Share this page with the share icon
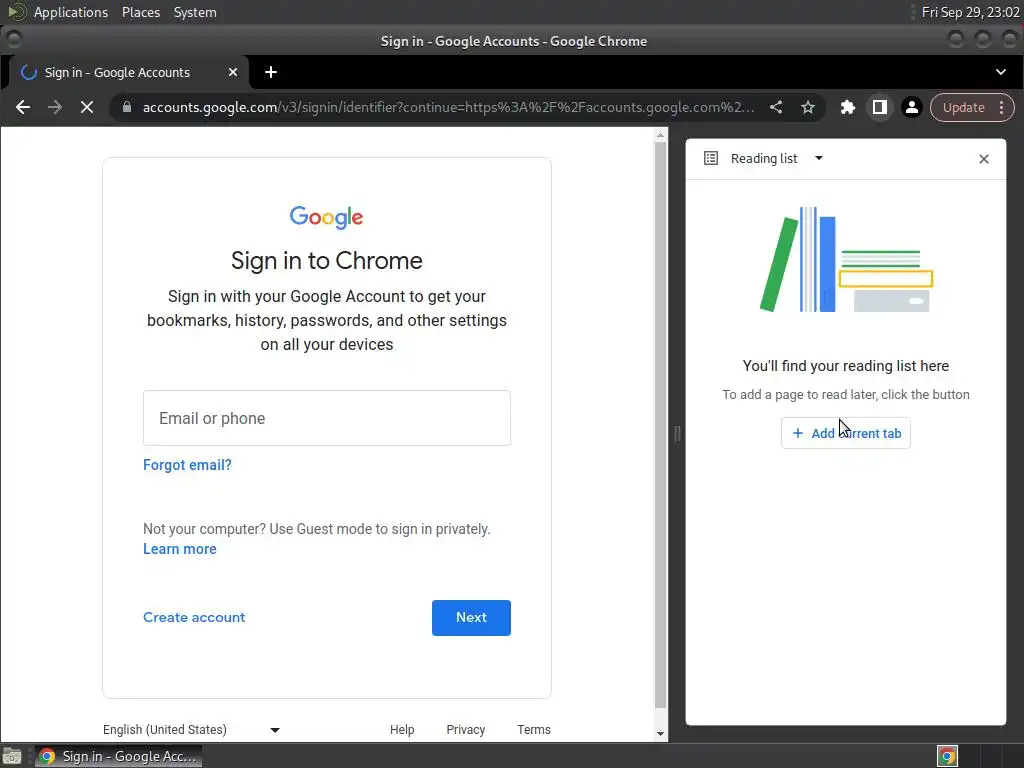 pyautogui.click(x=776, y=107)
